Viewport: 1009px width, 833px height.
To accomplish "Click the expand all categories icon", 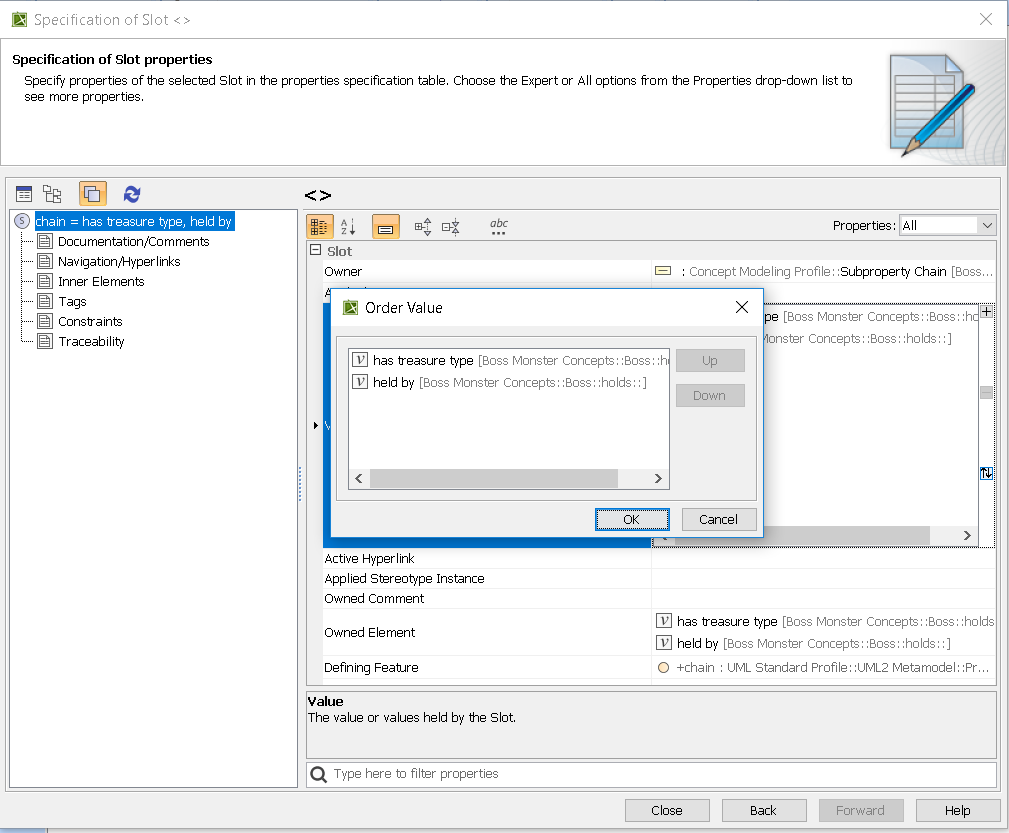I will click(423, 227).
